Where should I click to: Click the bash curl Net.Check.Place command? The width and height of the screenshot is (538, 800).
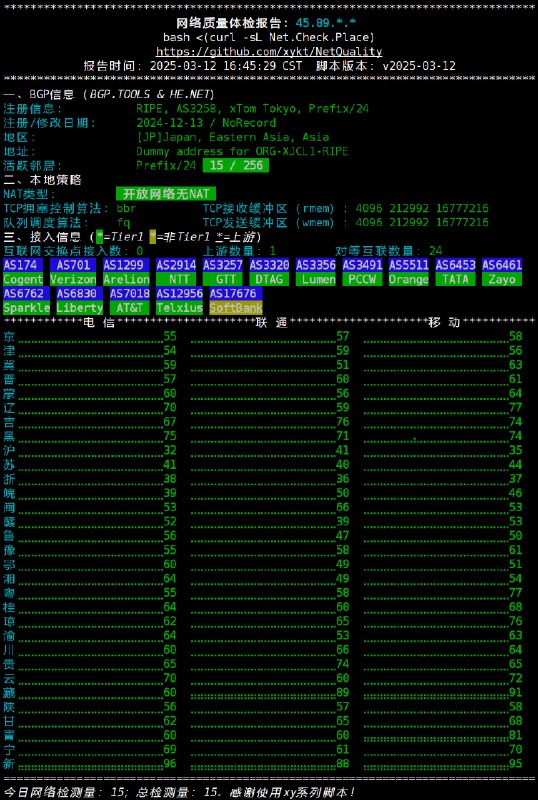coord(269,37)
